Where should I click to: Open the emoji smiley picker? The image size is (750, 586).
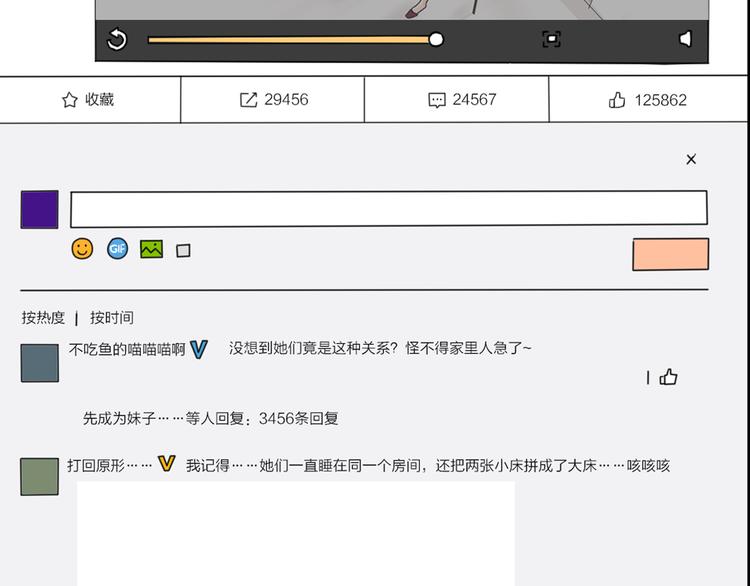coord(82,249)
